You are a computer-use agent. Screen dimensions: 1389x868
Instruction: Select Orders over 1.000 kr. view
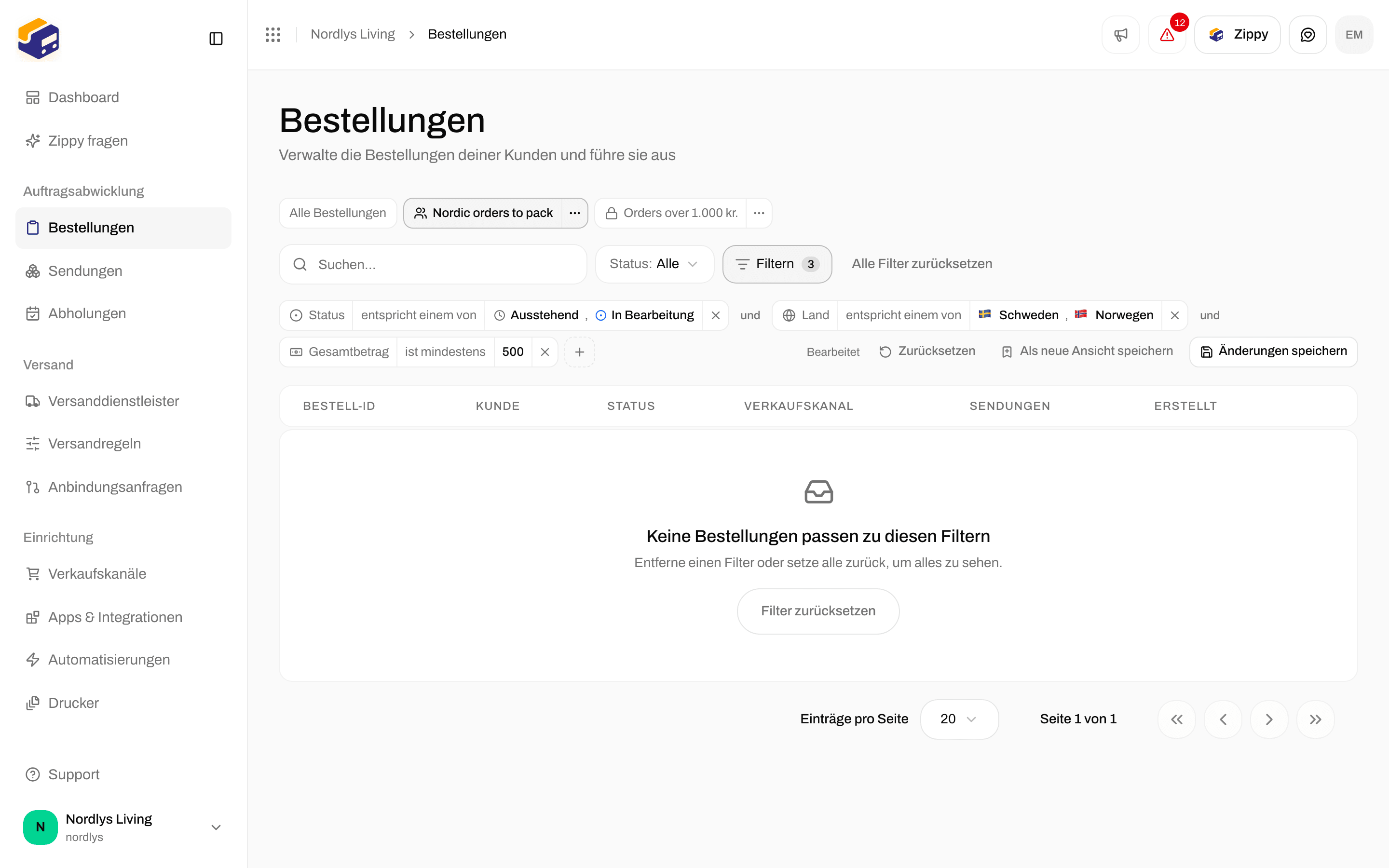point(671,213)
